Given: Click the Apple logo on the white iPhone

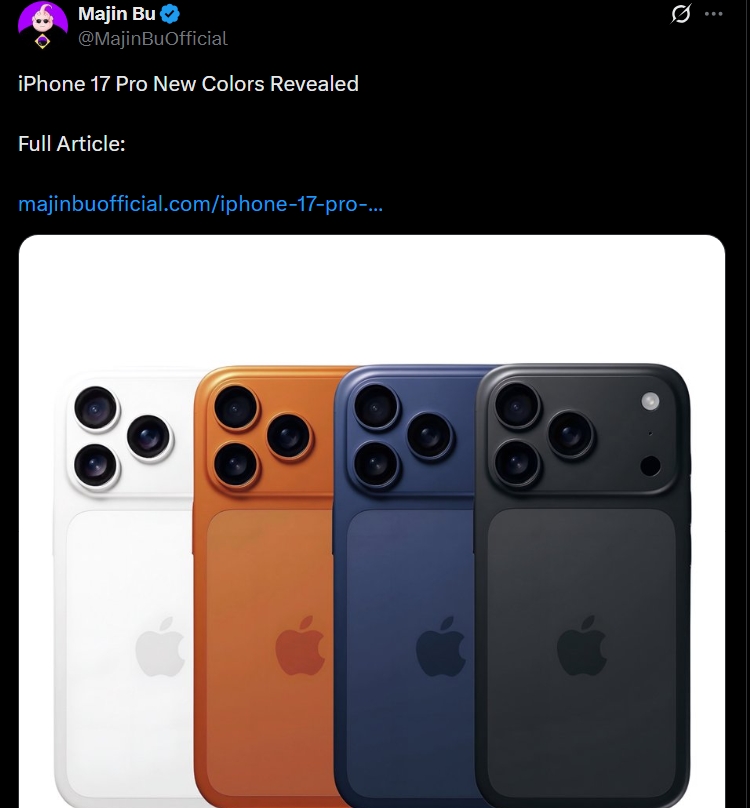Looking at the screenshot, I should click(x=160, y=646).
